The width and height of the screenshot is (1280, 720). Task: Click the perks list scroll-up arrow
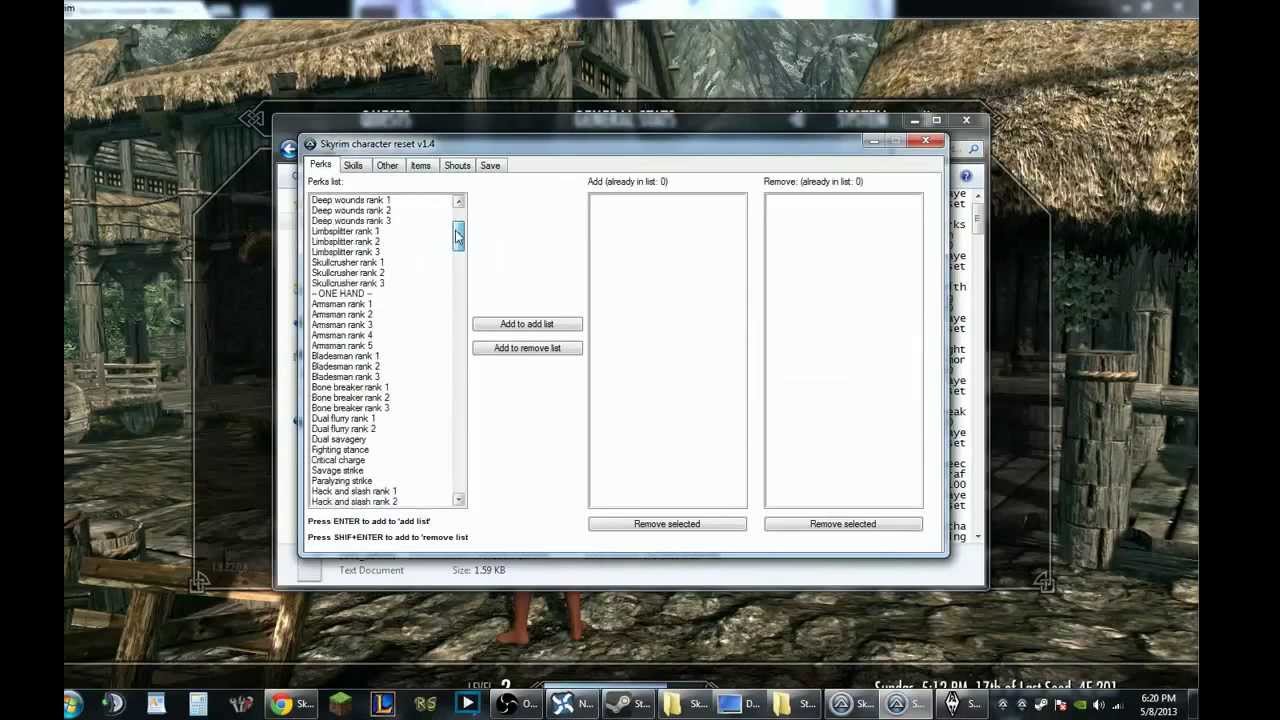coord(459,202)
